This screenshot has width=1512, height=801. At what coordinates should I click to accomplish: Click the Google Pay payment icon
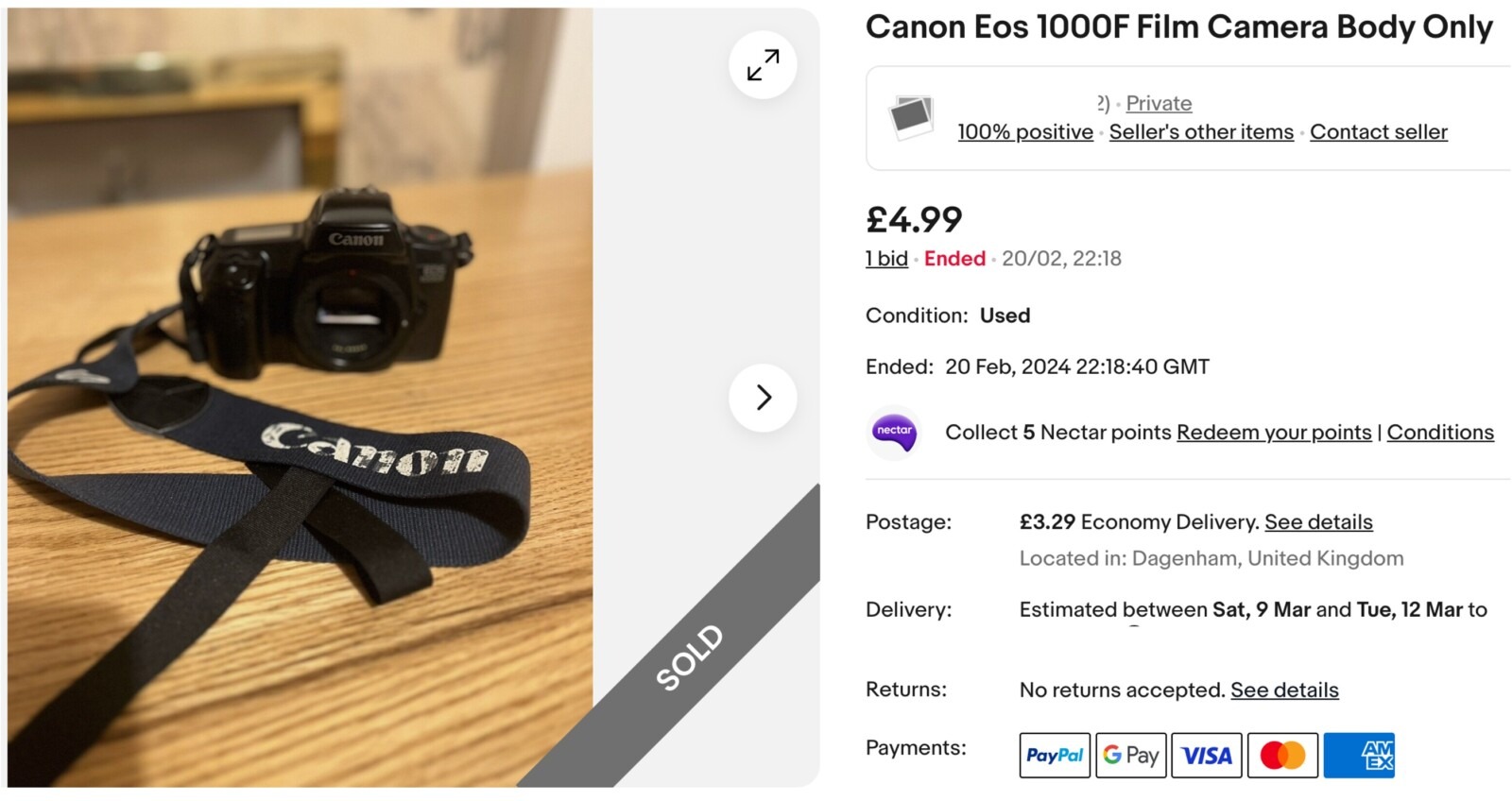[1131, 756]
